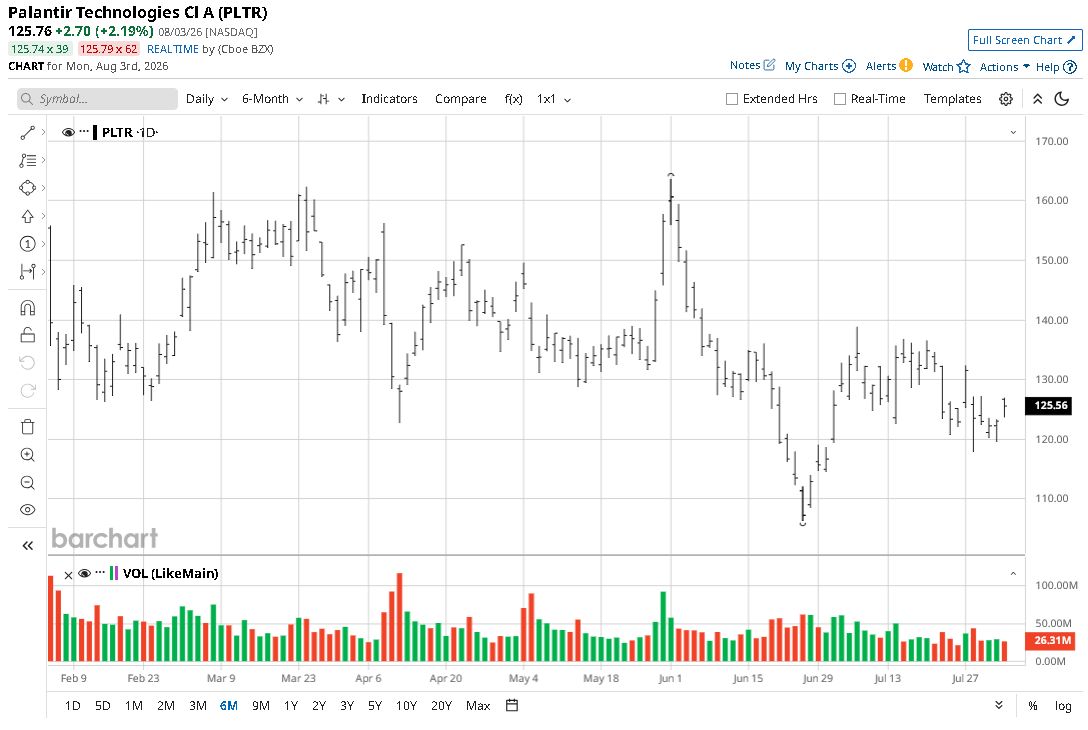The image size is (1088, 730).
Task: Collapse the left drawing toolbar
Action: pos(28,546)
